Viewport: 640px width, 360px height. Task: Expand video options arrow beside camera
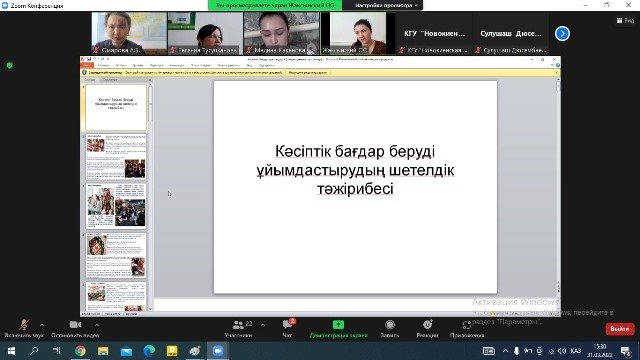(x=97, y=325)
